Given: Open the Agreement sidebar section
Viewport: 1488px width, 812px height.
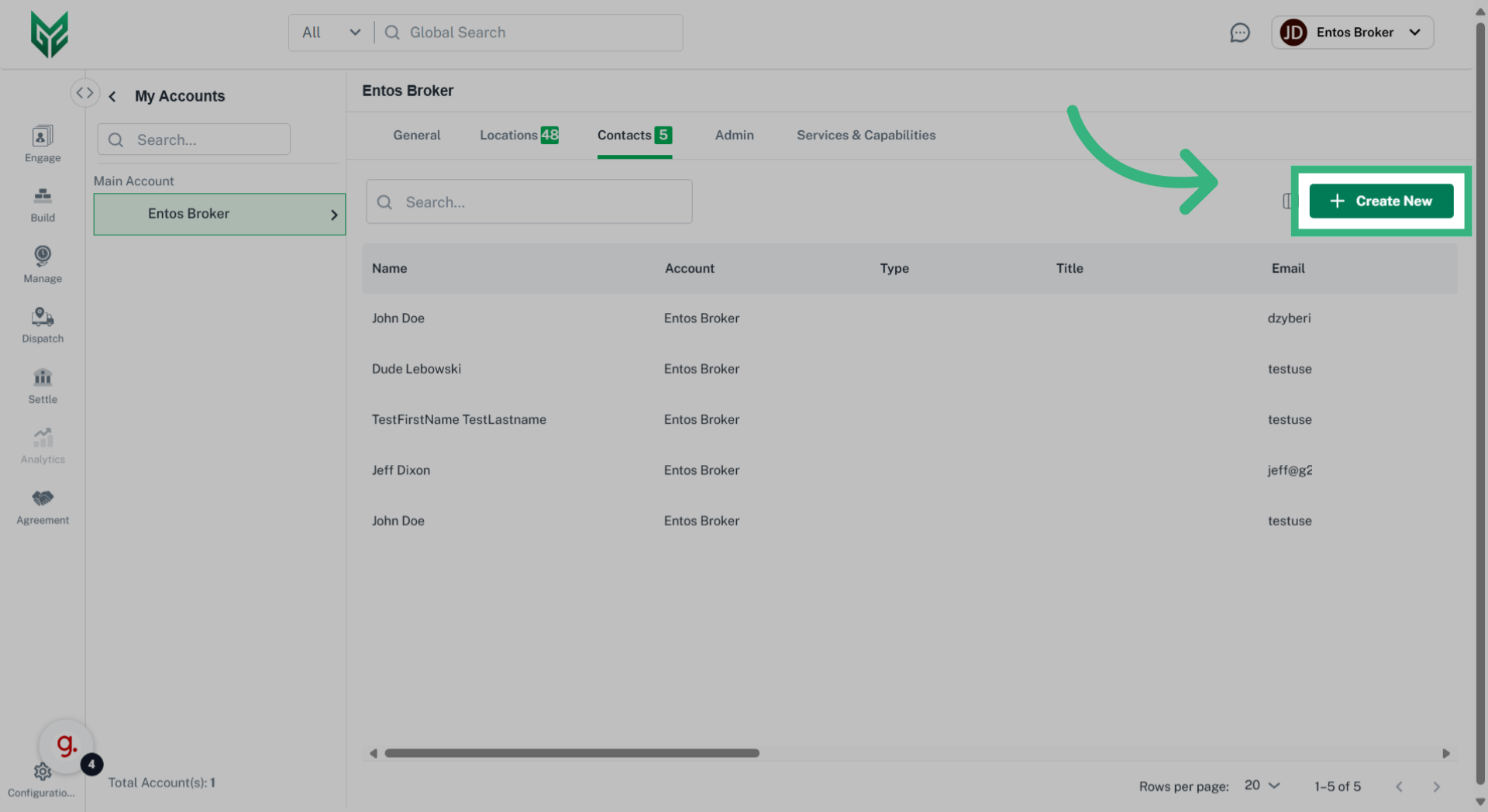Looking at the screenshot, I should [43, 507].
